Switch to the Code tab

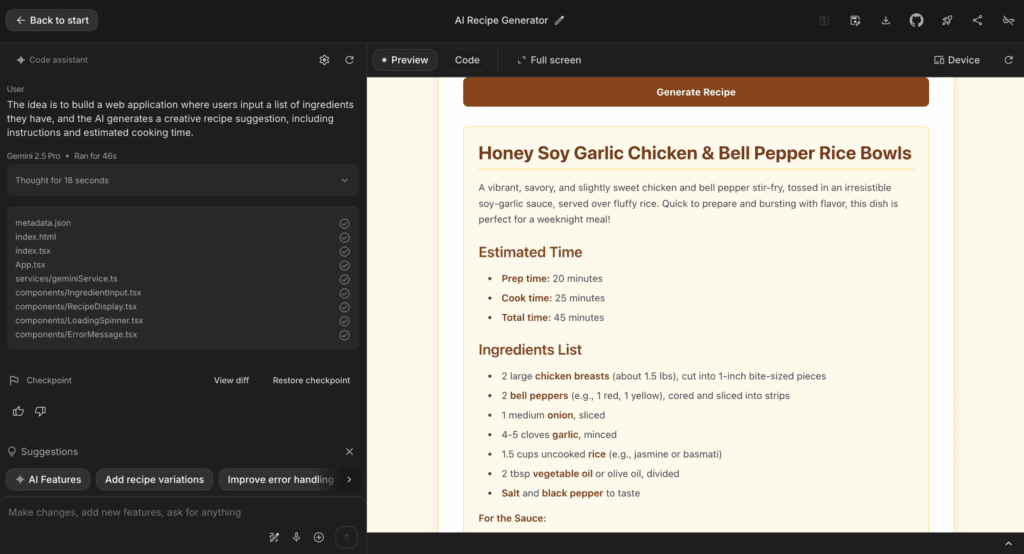[x=467, y=60]
